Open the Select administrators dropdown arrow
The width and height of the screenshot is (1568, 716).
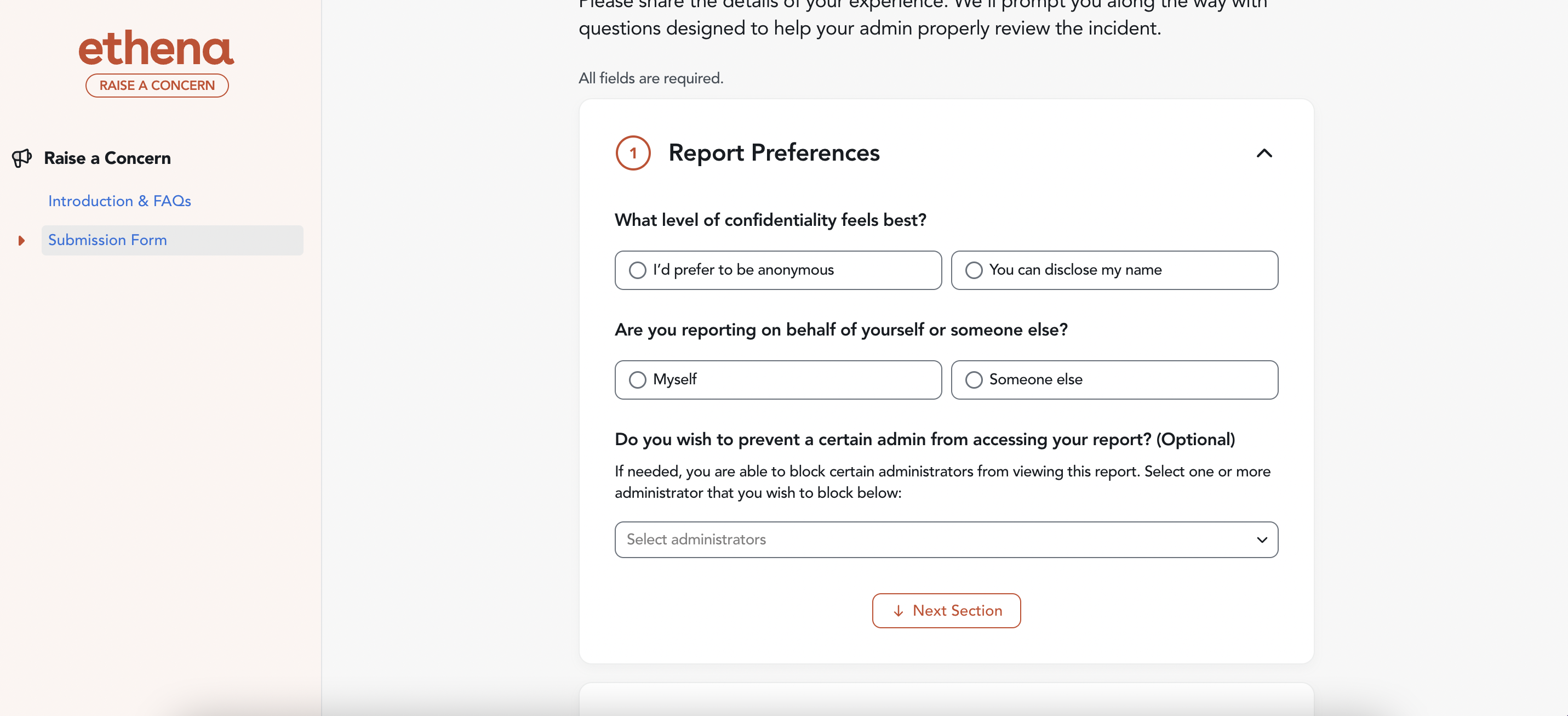click(1262, 540)
